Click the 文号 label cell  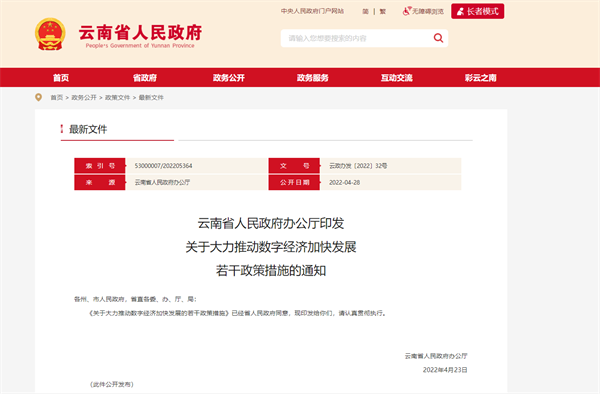294,166
